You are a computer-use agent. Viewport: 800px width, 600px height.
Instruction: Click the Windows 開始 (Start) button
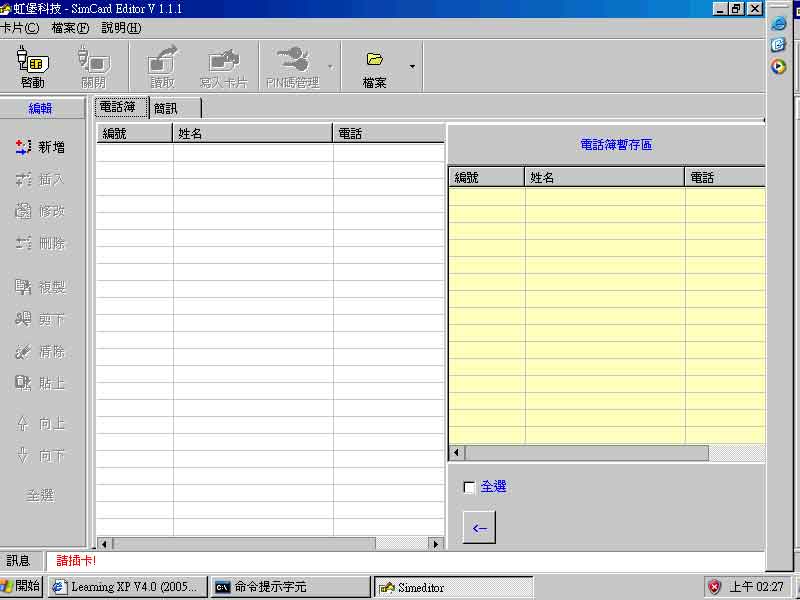22,587
